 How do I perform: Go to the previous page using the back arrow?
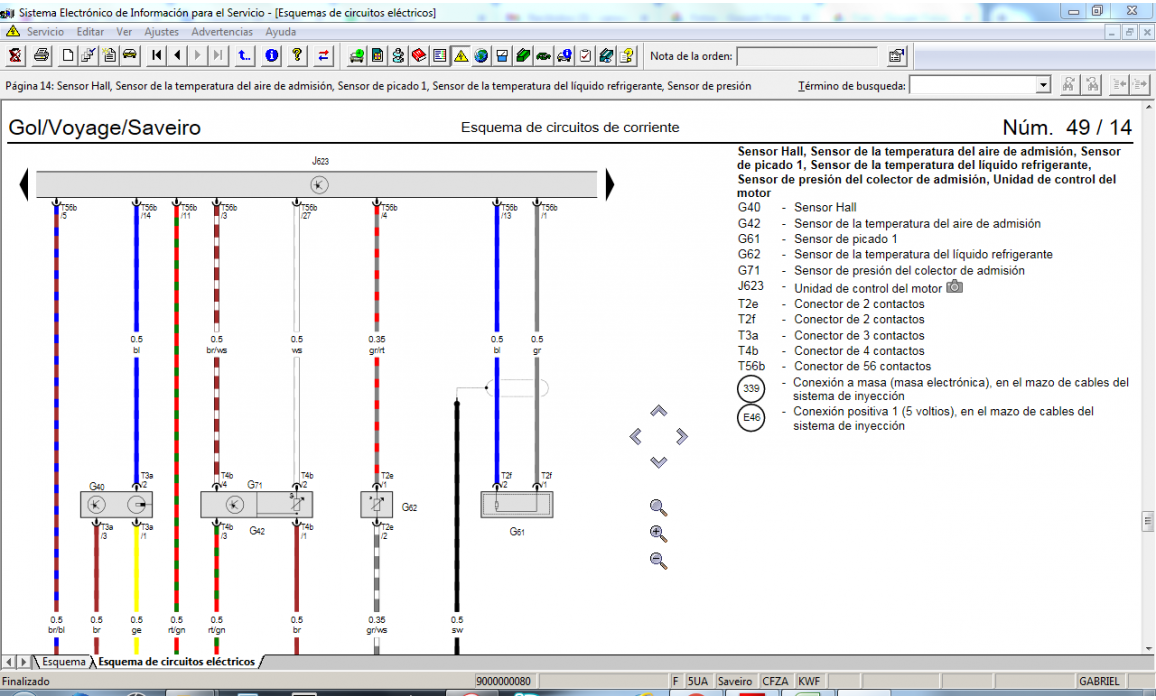click(x=177, y=56)
